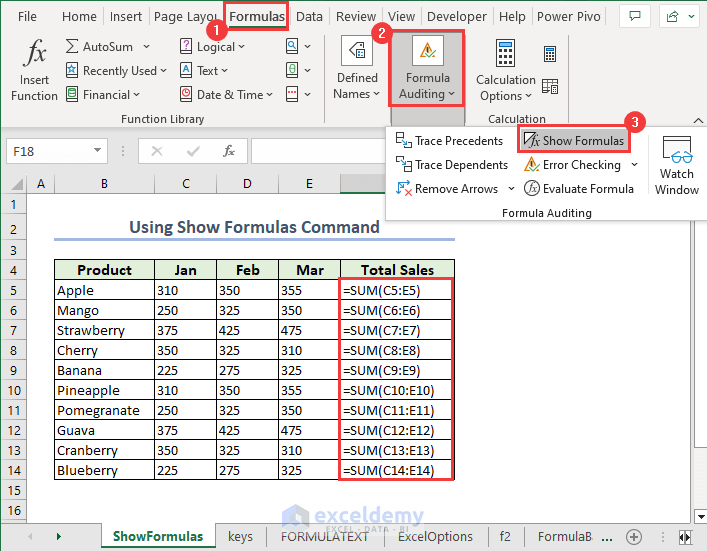The height and width of the screenshot is (551, 707).
Task: Select row 5 header
Action: click(x=14, y=290)
